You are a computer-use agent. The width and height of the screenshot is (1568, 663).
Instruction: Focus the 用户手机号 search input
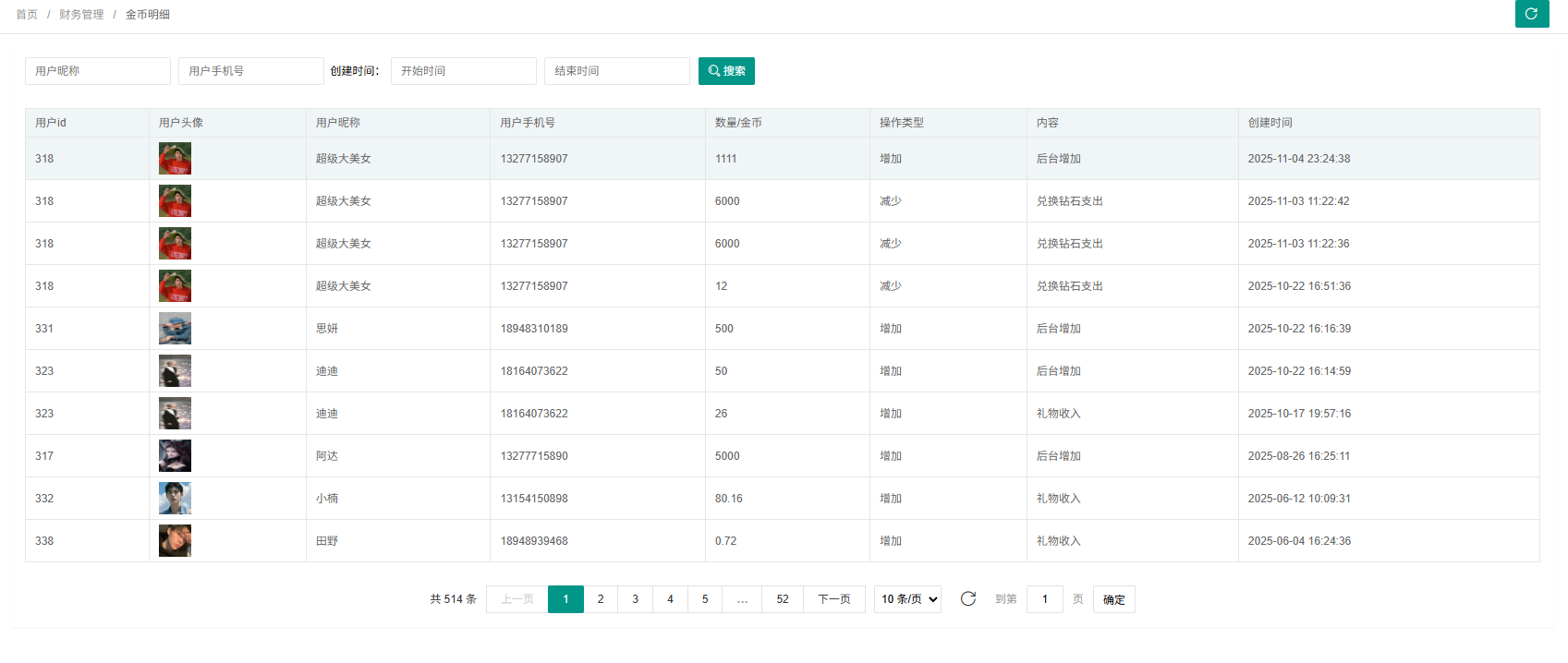[250, 71]
